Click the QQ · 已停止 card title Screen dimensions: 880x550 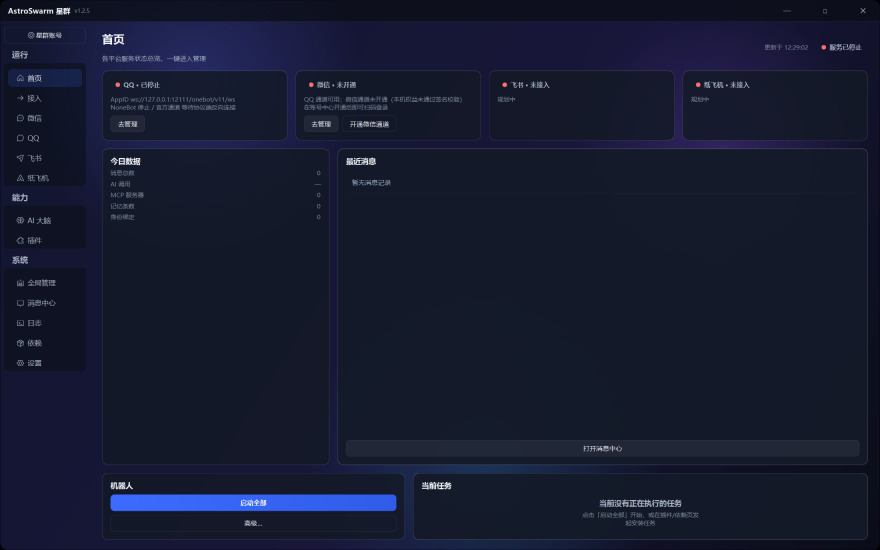pos(141,85)
